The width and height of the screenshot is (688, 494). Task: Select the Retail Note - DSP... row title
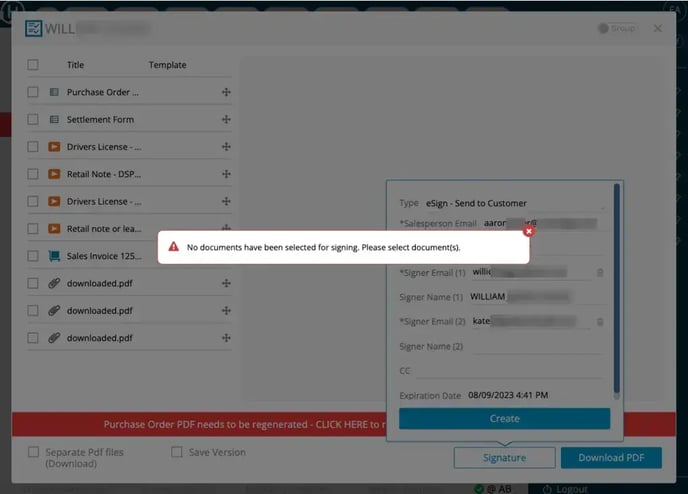(104, 174)
